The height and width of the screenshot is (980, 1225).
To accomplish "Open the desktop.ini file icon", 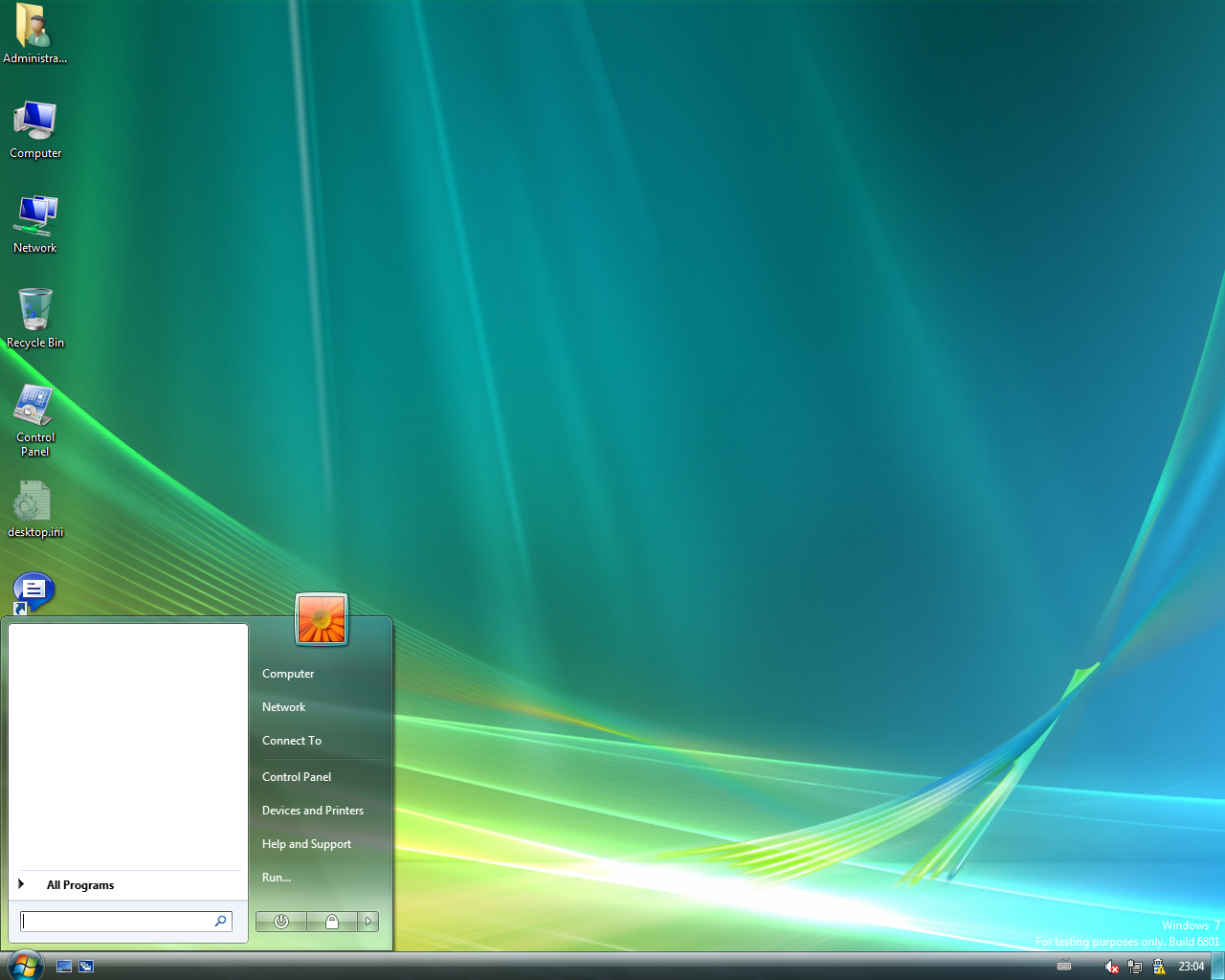I will (x=34, y=508).
